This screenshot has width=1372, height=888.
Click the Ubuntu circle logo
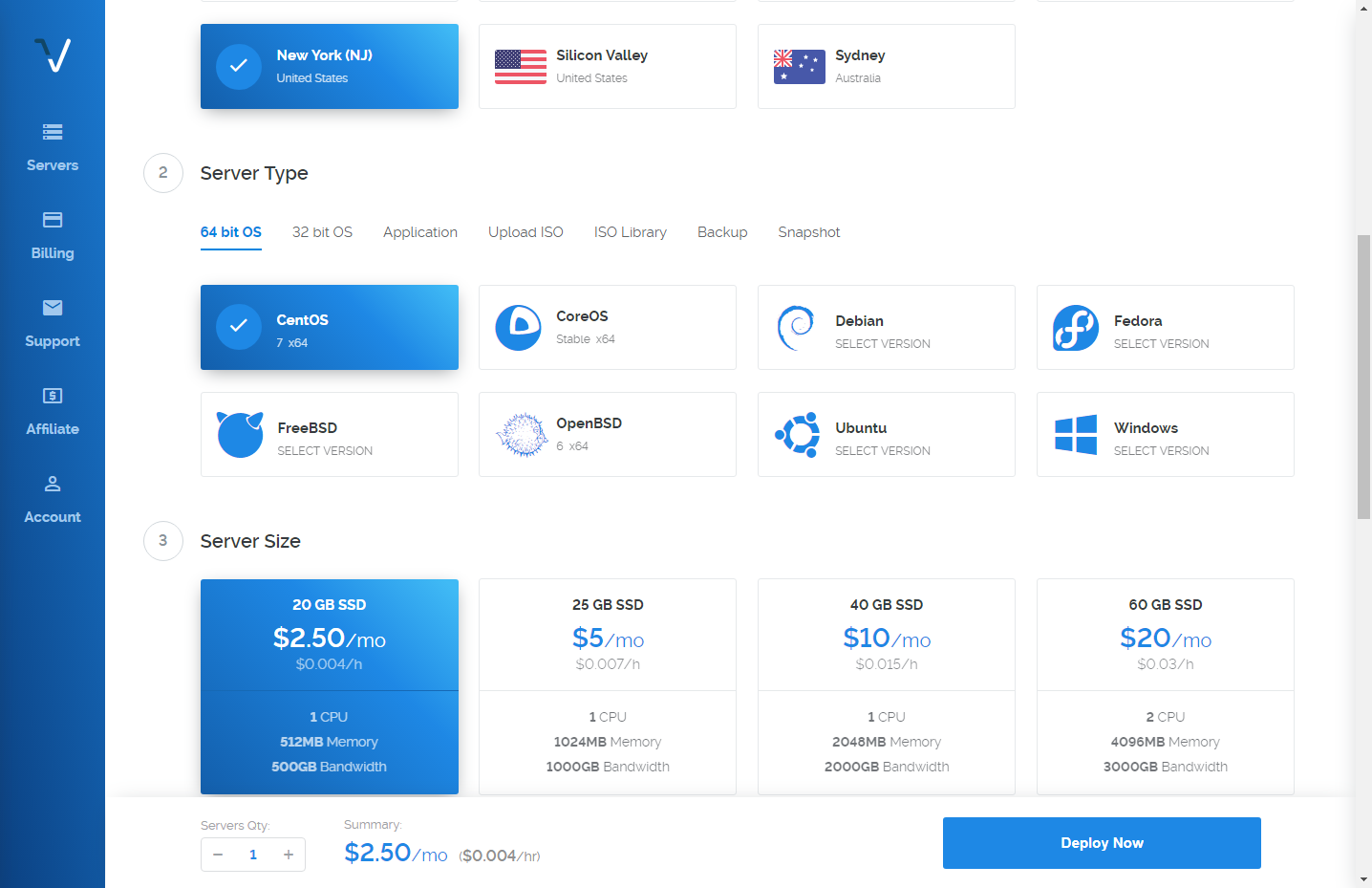tap(798, 435)
